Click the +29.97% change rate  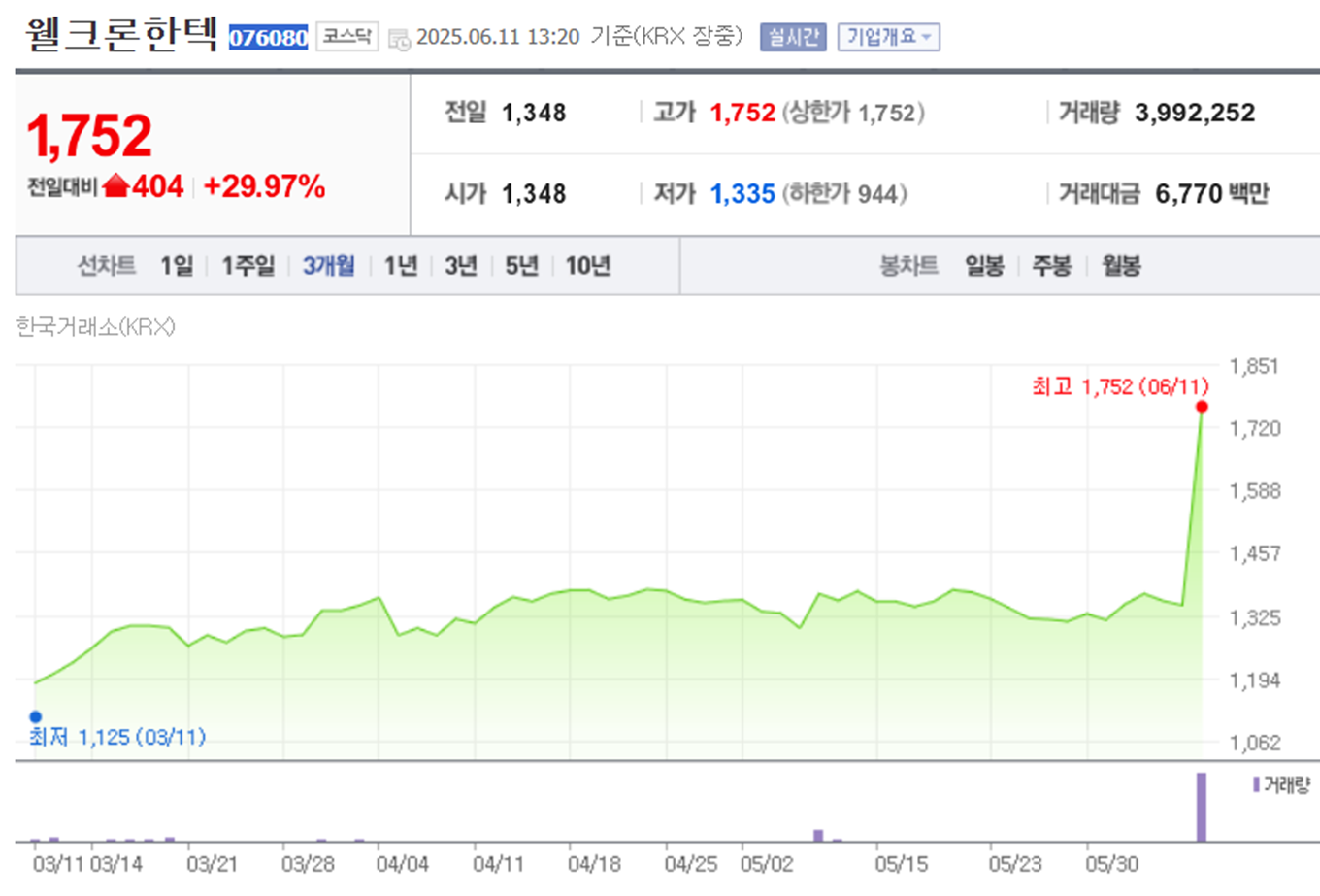pos(264,185)
